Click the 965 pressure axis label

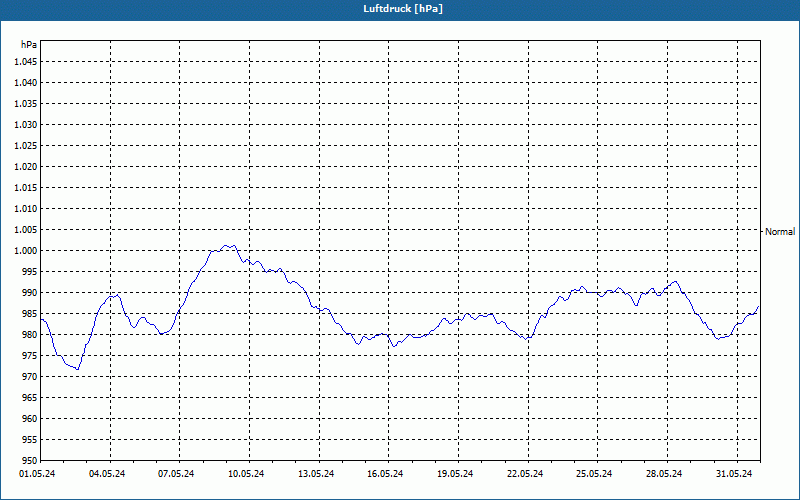[x=29, y=397]
